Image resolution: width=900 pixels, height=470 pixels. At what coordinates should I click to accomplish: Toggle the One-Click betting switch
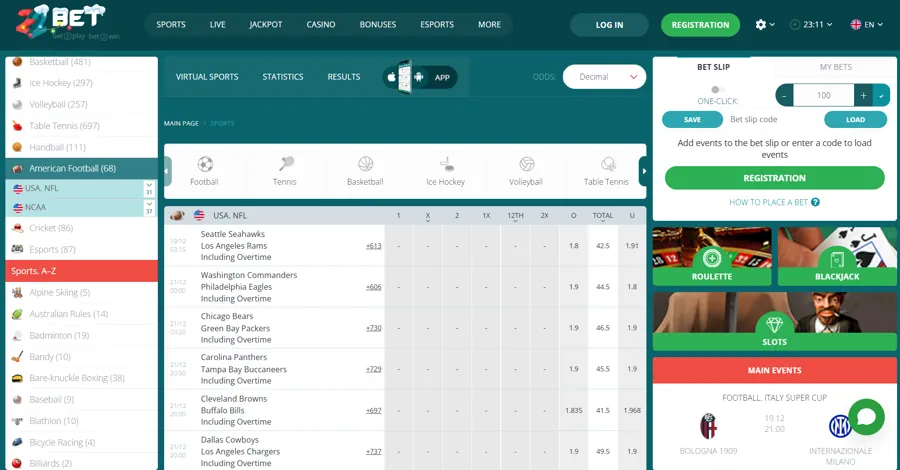717,90
